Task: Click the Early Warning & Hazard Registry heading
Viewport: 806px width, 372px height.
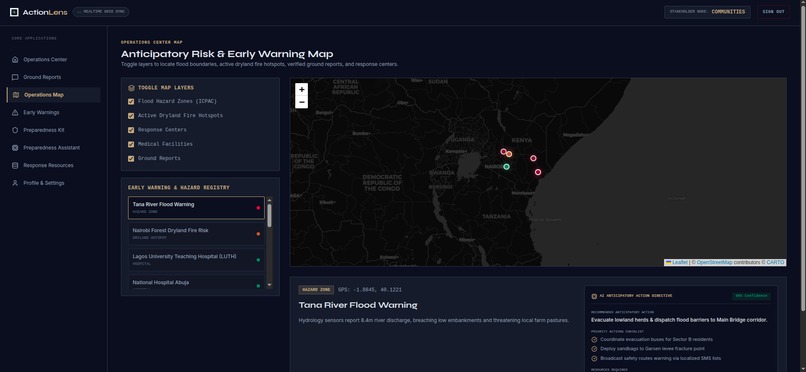Action: pos(179,188)
